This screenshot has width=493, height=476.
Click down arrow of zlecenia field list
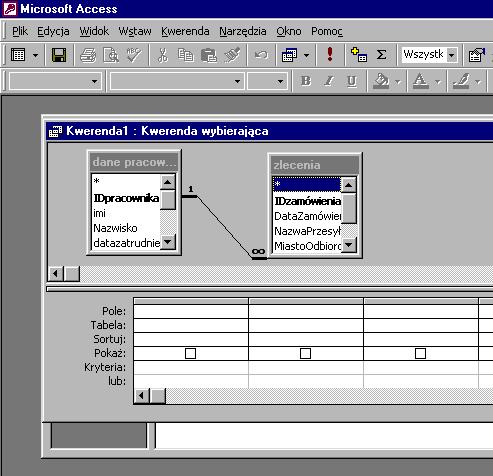click(x=349, y=245)
